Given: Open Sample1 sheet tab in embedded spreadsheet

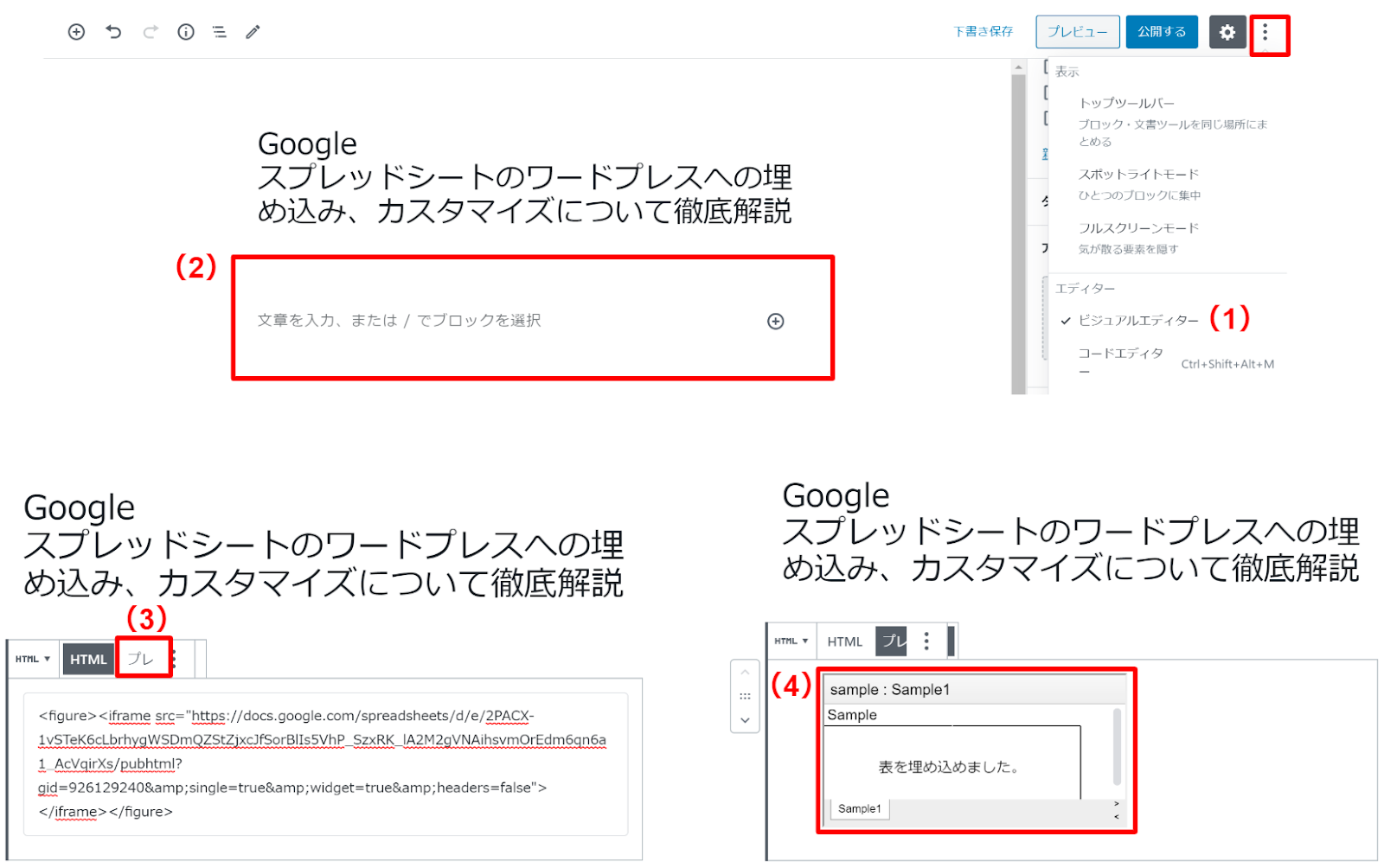Looking at the screenshot, I should (860, 809).
